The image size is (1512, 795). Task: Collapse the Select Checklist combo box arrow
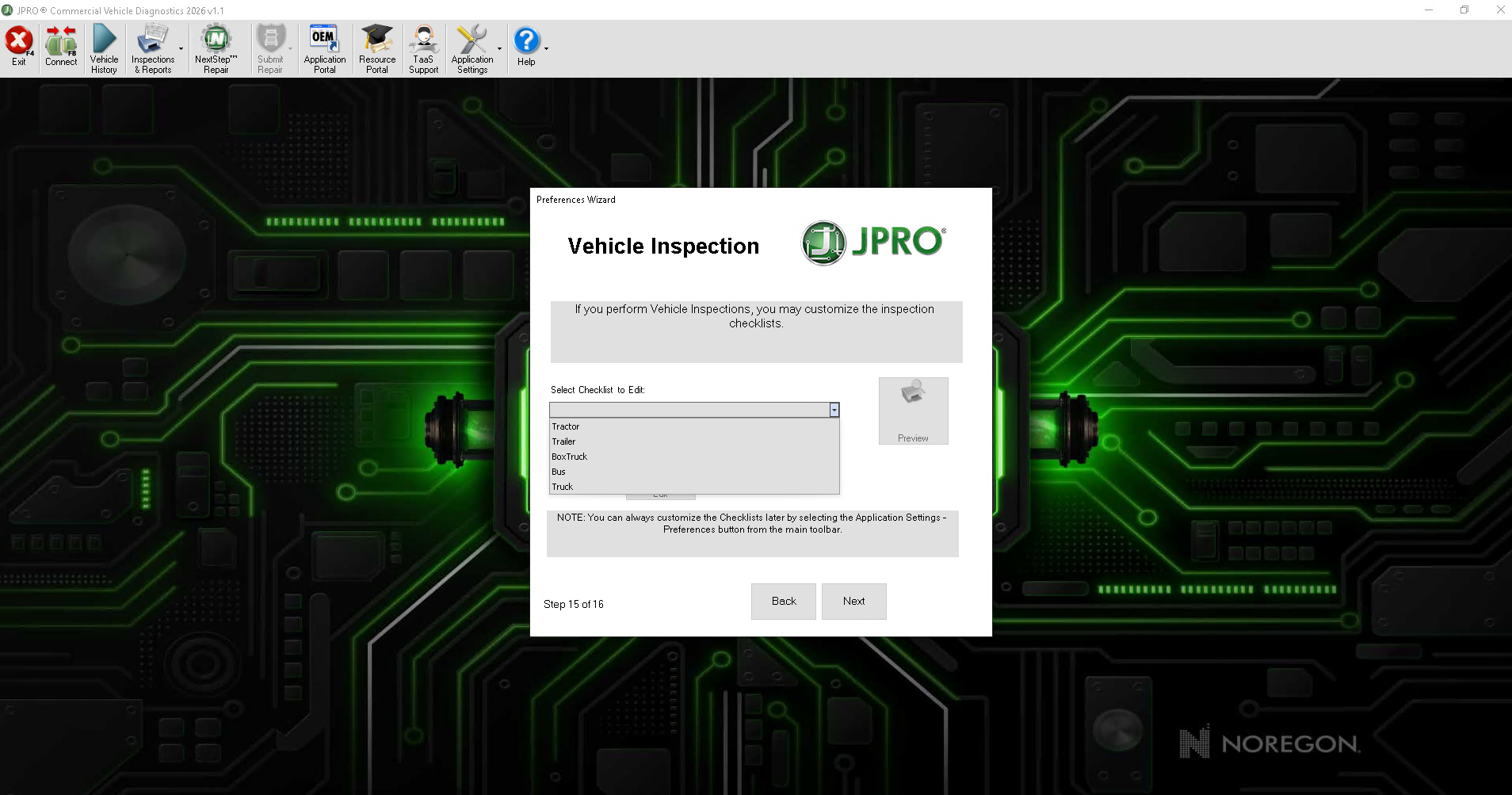(834, 410)
